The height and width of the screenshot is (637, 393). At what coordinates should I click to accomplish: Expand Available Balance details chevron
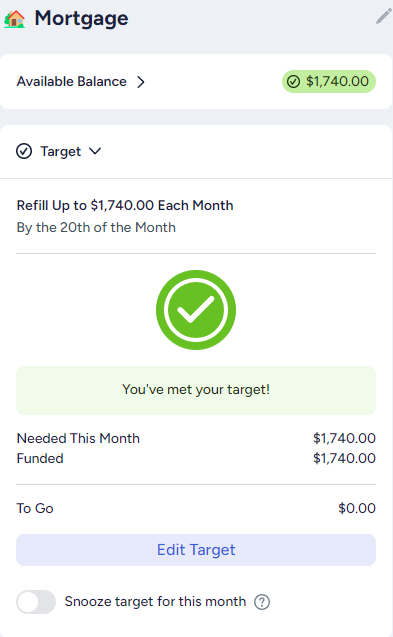(x=141, y=82)
